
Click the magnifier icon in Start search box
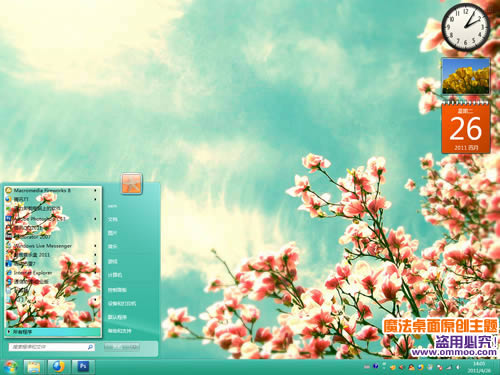(90, 347)
